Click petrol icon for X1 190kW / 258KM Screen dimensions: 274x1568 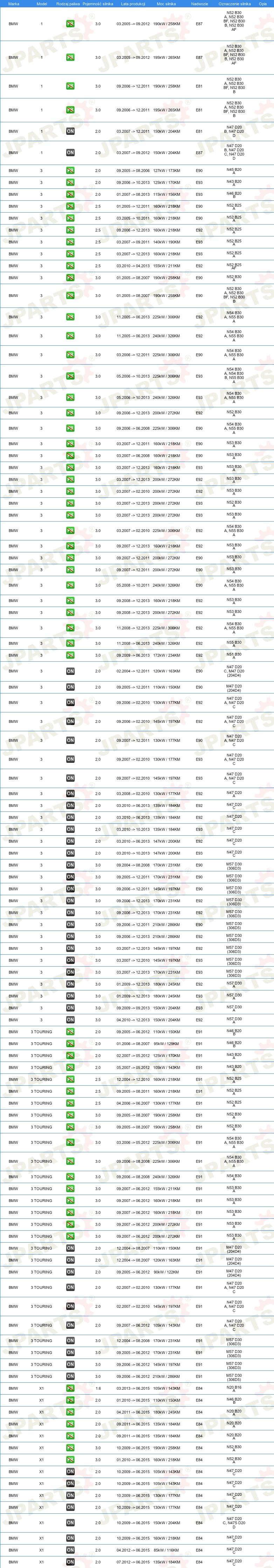70,1448
